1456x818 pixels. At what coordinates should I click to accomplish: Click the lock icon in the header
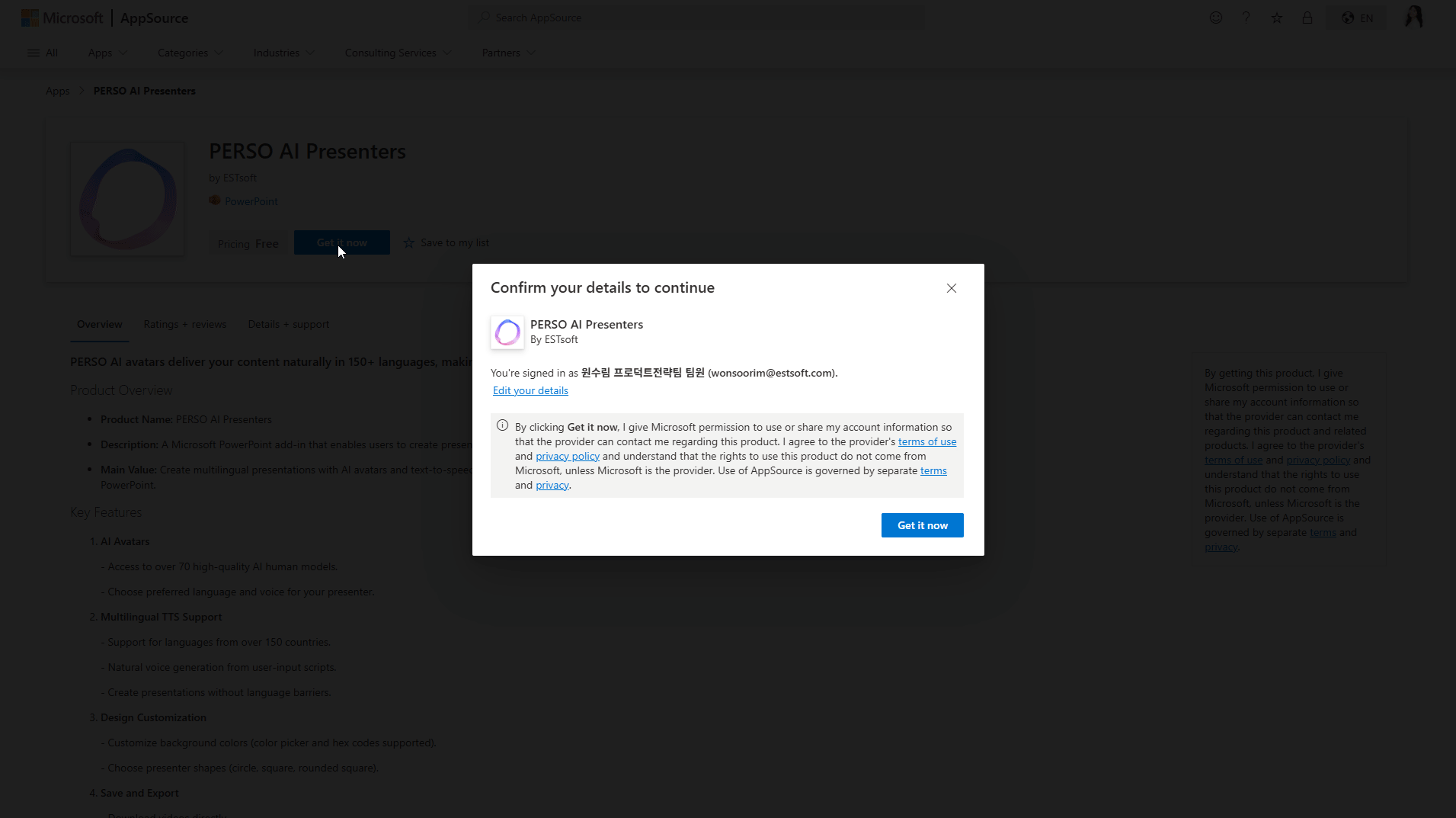point(1307,18)
